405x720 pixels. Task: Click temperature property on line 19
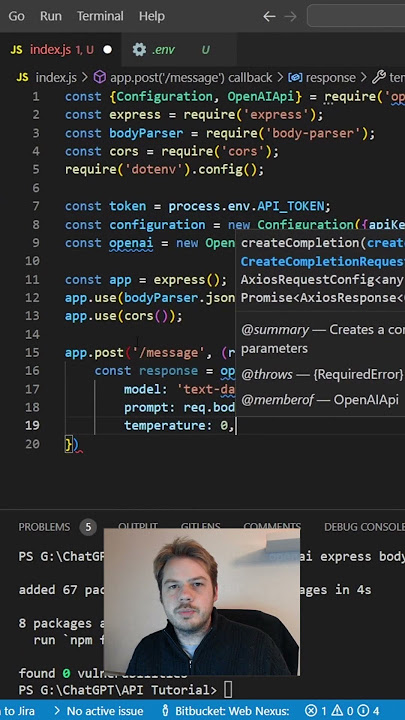(164, 426)
